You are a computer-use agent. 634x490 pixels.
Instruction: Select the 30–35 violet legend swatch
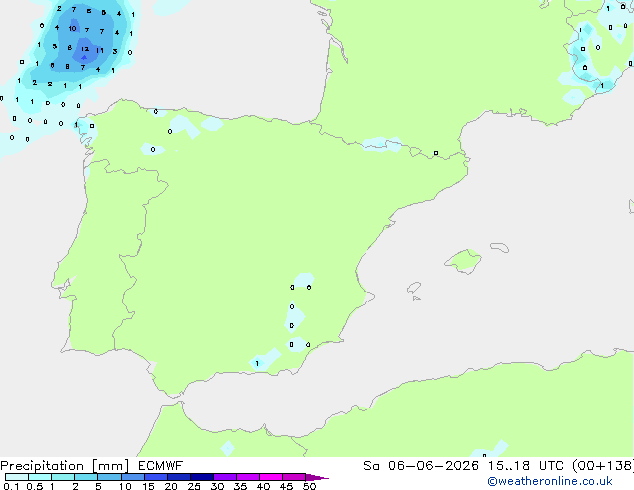click(225, 477)
